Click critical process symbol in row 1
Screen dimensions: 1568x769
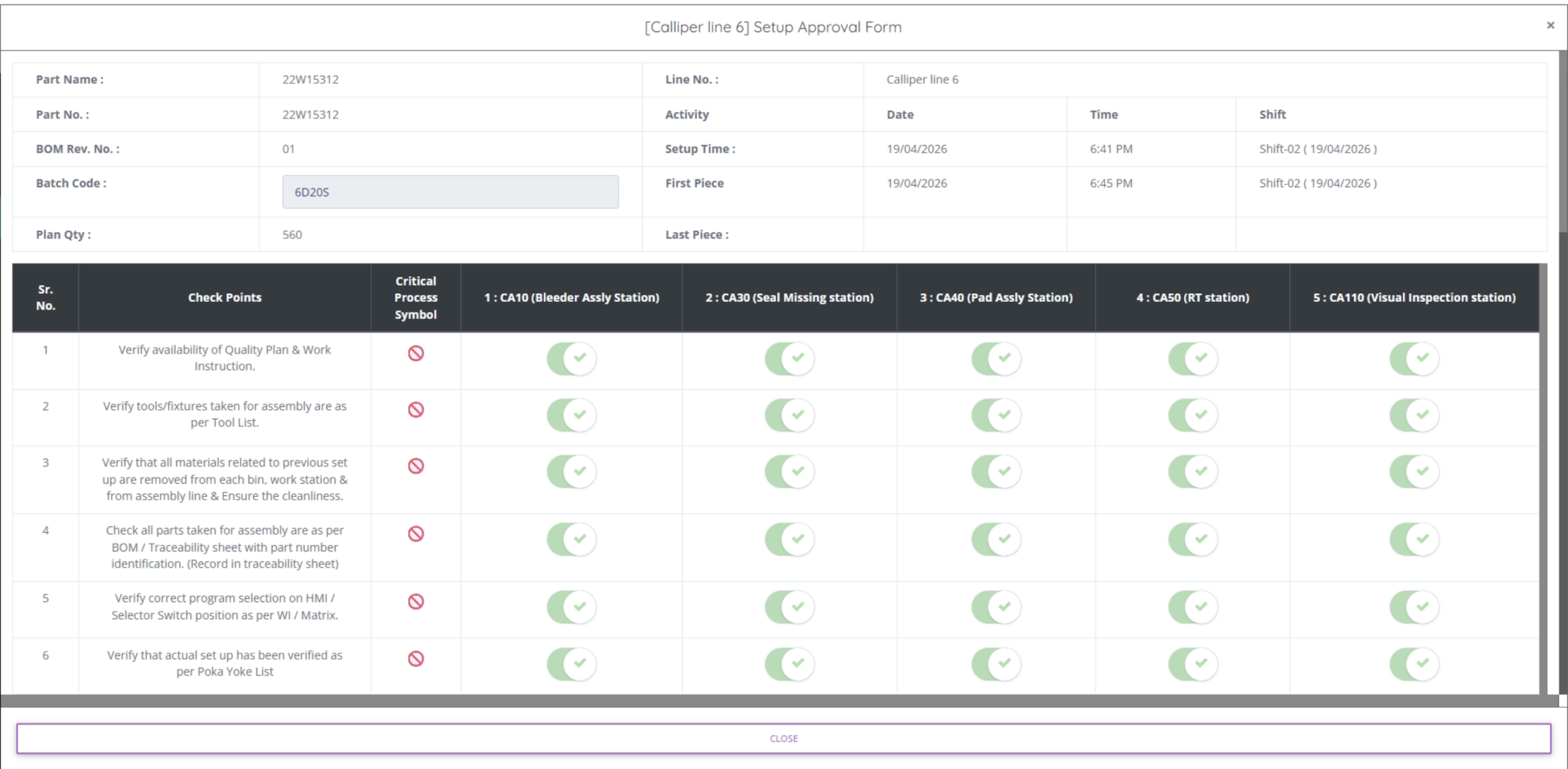pos(416,353)
